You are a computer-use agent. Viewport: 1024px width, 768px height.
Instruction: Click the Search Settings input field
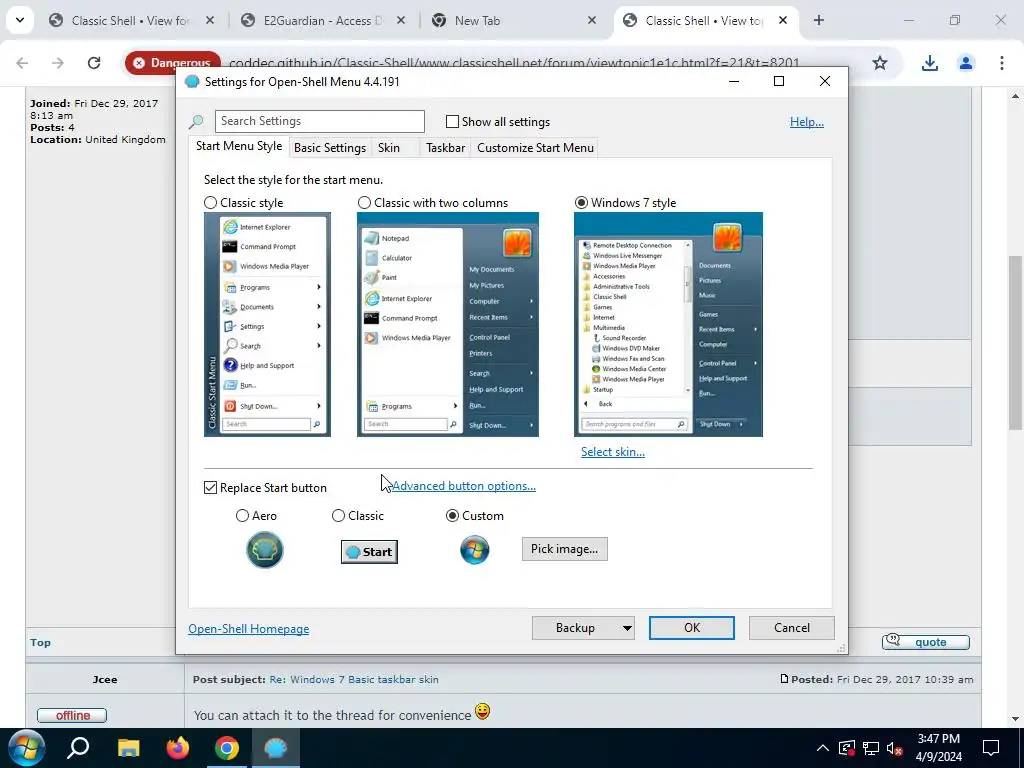[319, 121]
